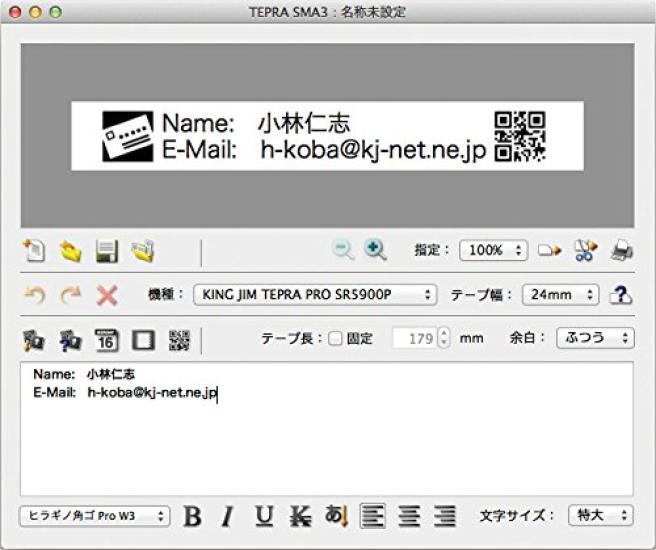This screenshot has height=550, width=656.
Task: Zoom in with the magnifier plus icon
Action: coord(376,251)
